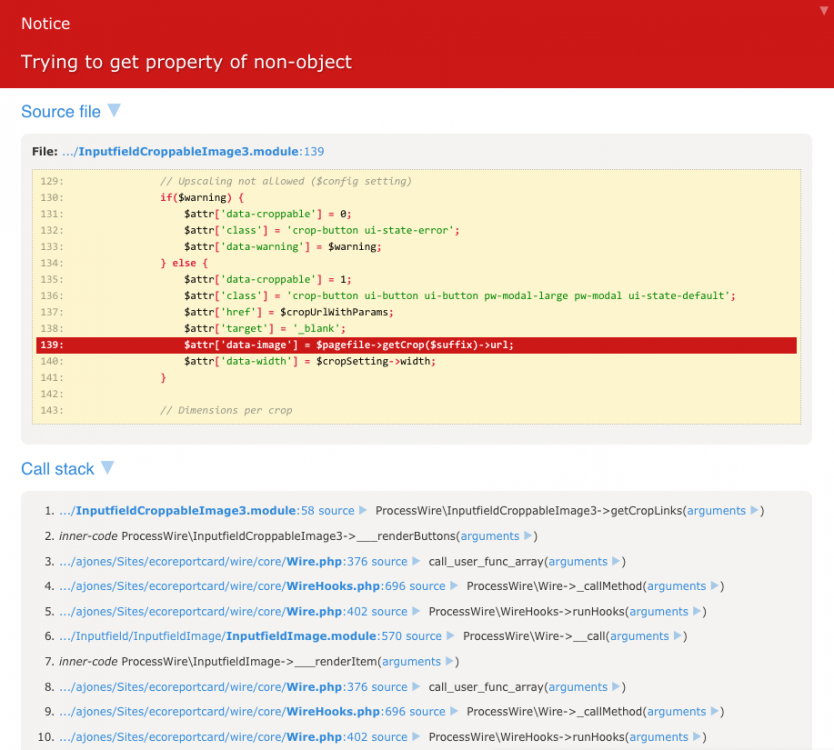Toggle source arrow for WireHooks.php:696 in row 4
The image size is (834, 750).
(x=454, y=586)
